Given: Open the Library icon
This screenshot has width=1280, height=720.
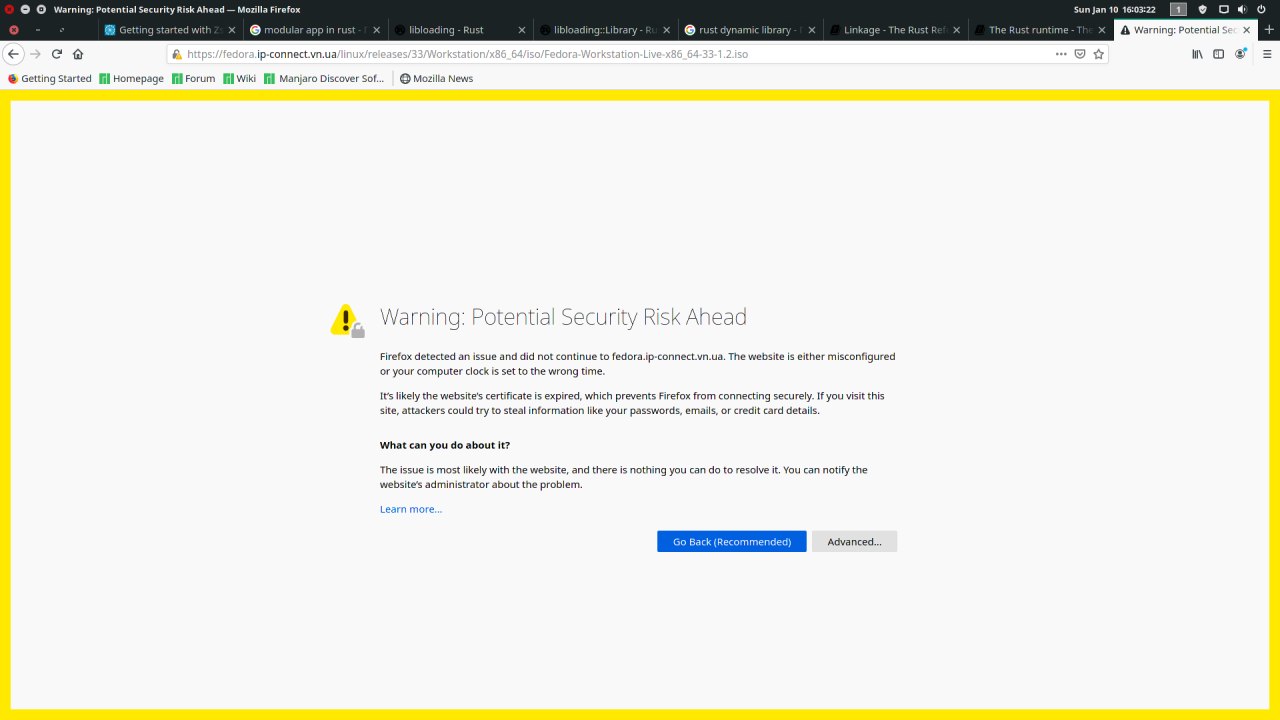Looking at the screenshot, I should pos(1197,54).
